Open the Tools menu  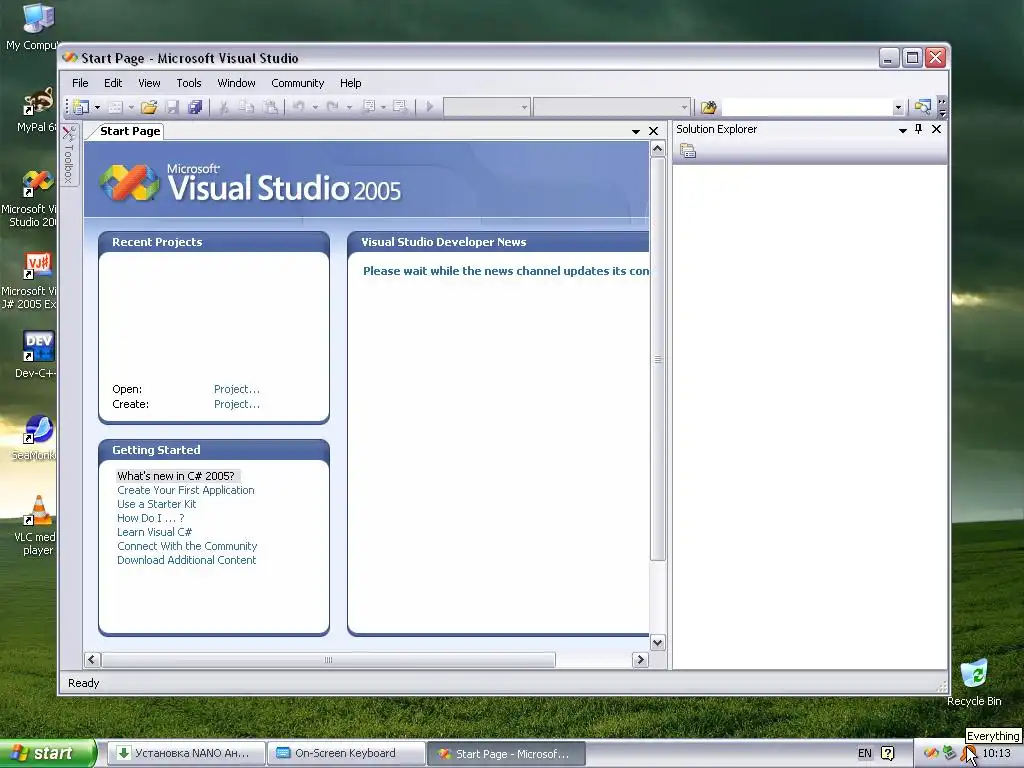(189, 83)
